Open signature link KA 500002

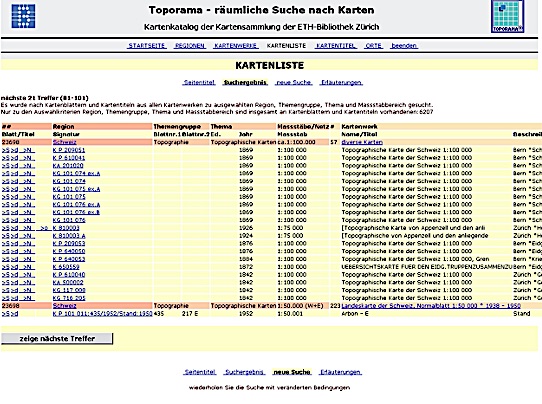click(x=68, y=282)
